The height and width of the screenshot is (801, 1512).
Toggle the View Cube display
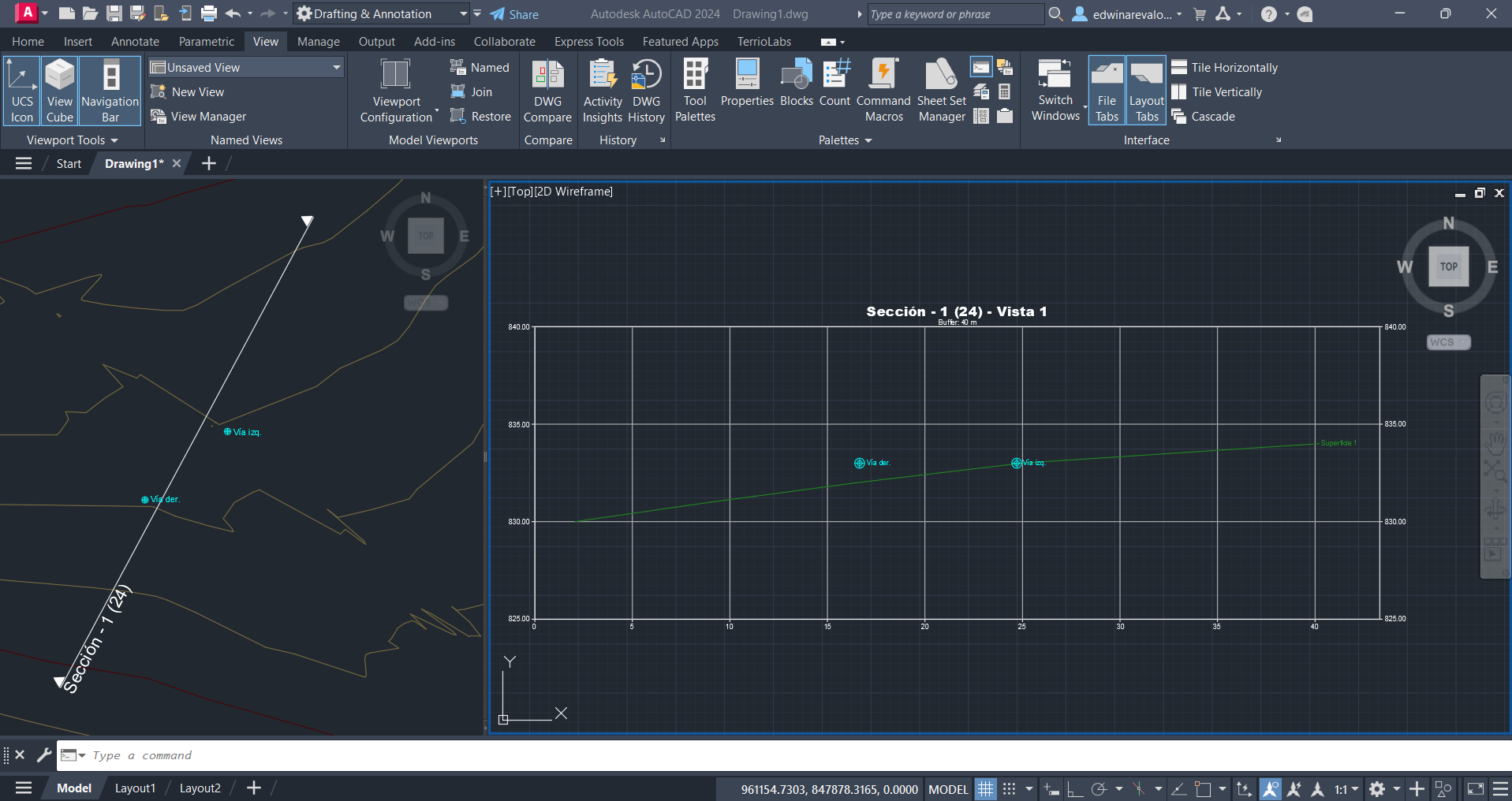[59, 91]
